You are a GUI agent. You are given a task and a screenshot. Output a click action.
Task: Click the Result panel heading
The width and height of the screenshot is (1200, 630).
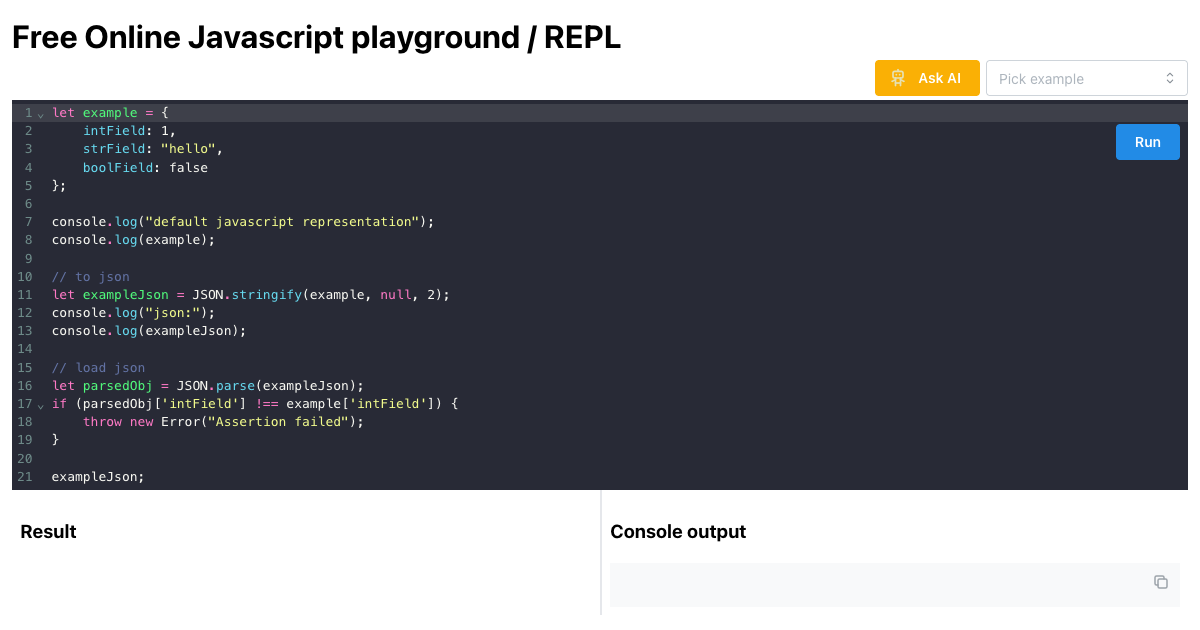pyautogui.click(x=48, y=532)
